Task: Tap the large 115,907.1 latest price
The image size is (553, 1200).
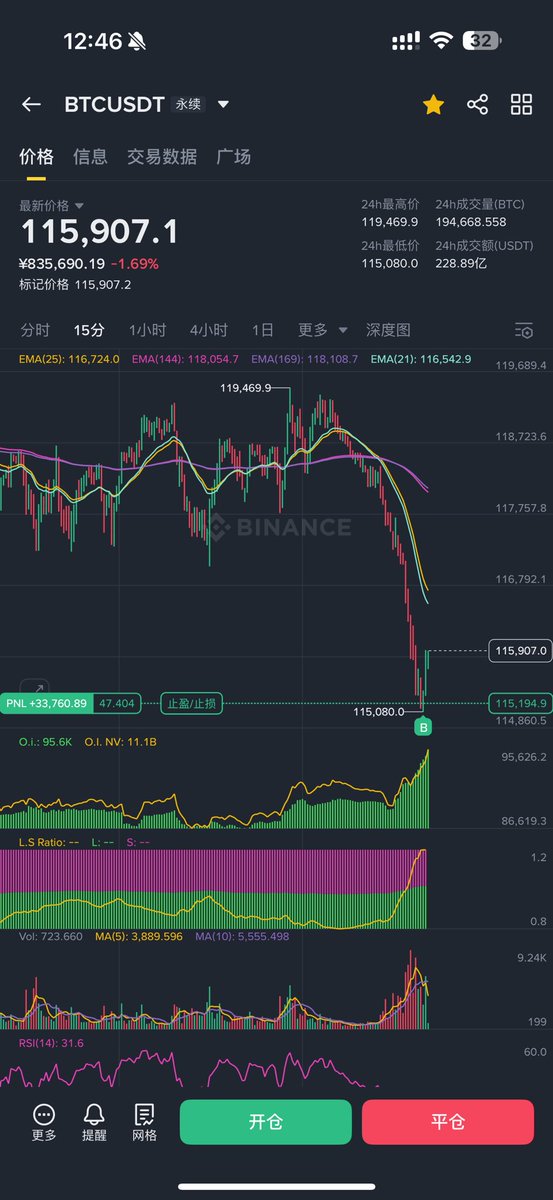Action: (x=99, y=233)
